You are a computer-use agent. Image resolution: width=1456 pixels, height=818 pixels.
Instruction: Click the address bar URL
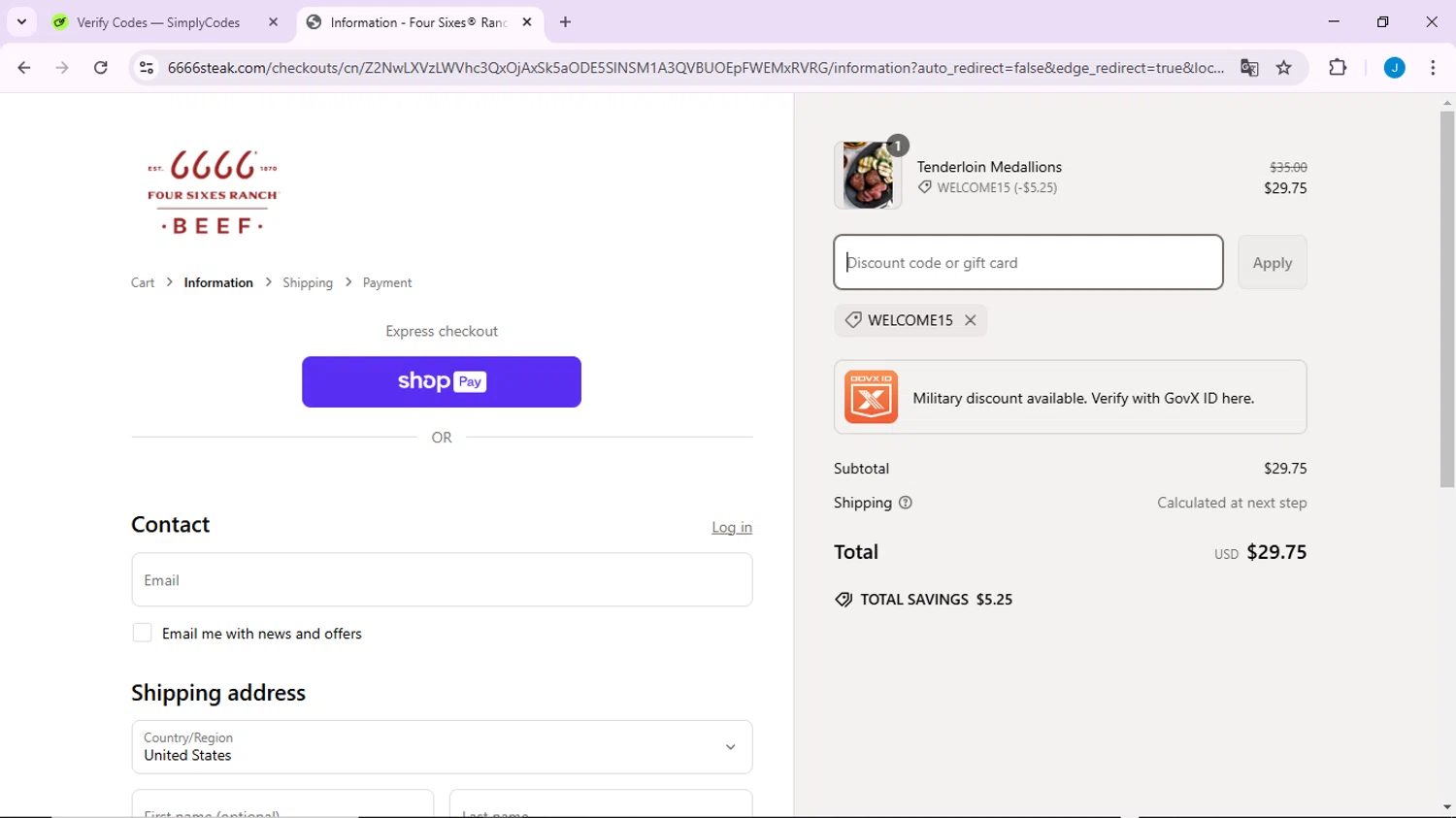(x=695, y=68)
